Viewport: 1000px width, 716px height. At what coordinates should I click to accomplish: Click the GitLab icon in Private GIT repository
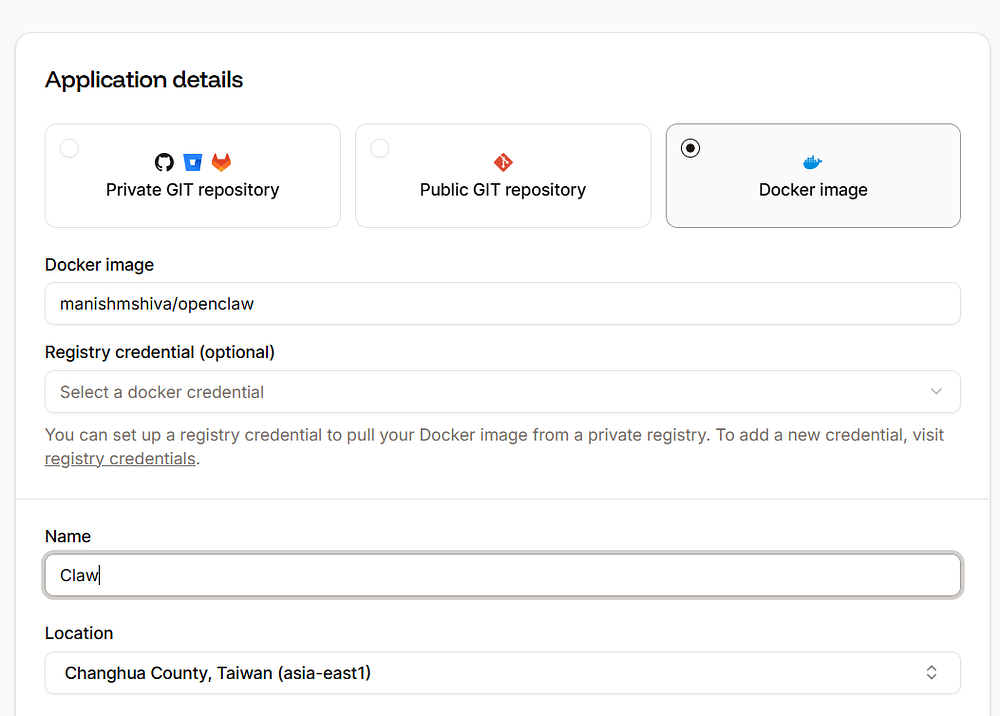(220, 162)
